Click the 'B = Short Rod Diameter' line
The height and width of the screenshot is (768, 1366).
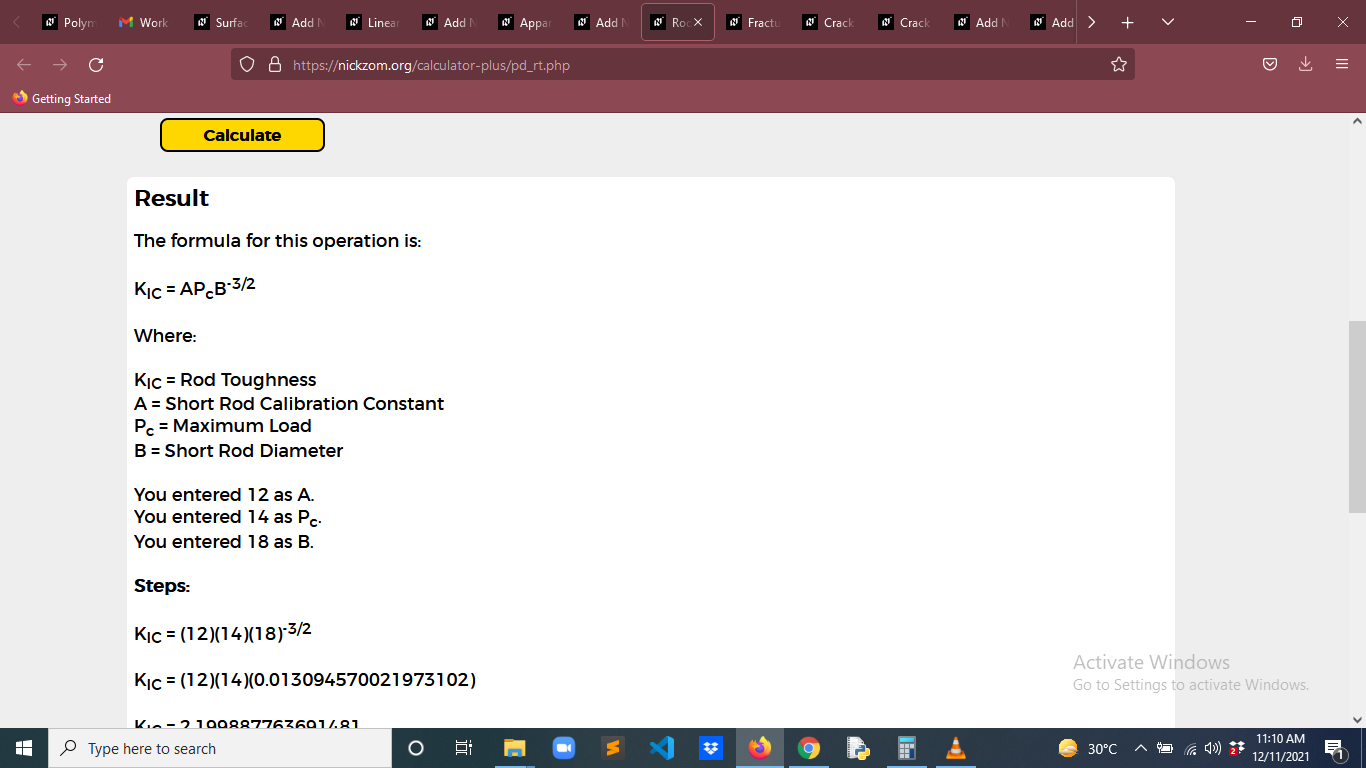coord(239,451)
